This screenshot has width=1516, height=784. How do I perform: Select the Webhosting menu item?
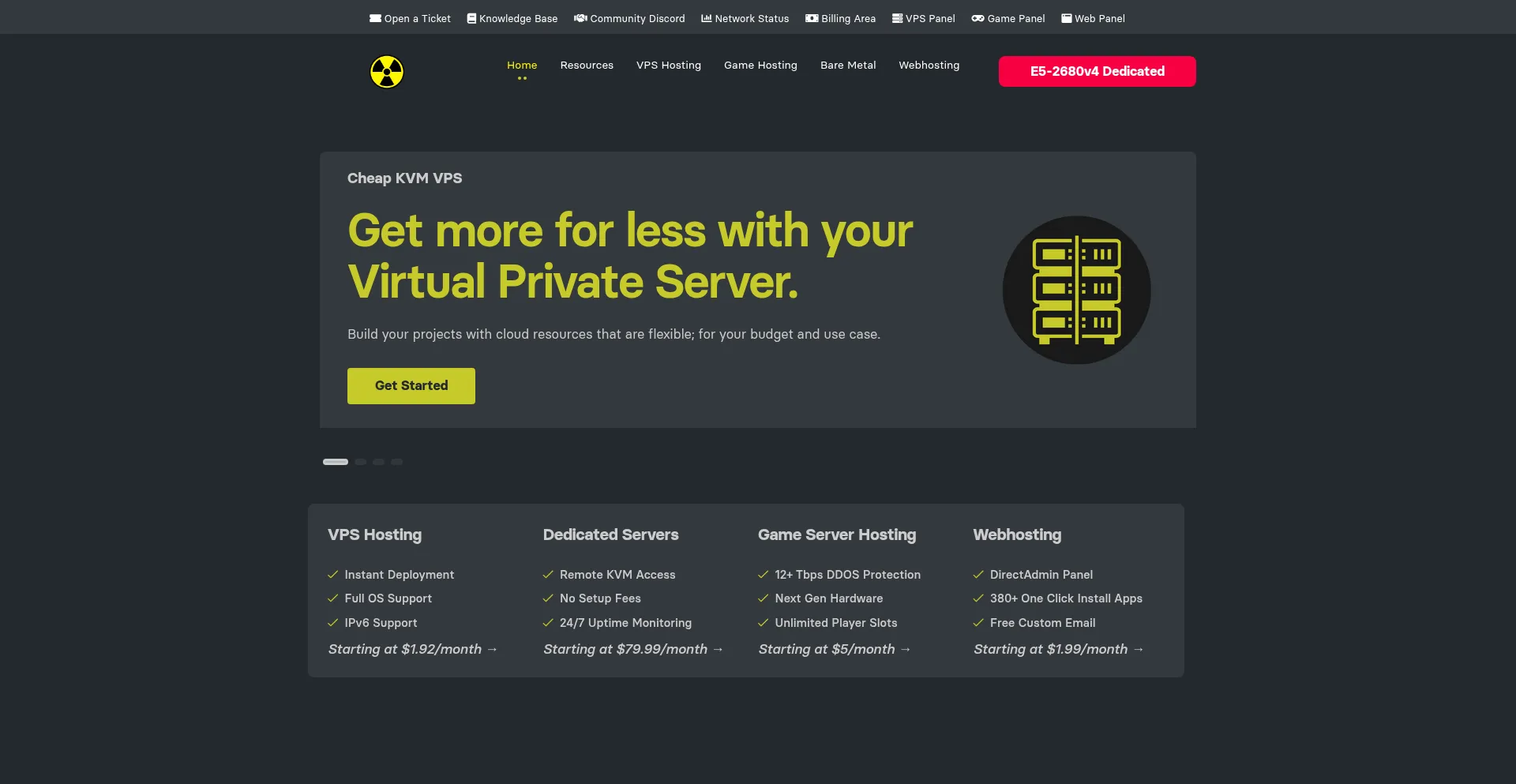929,66
